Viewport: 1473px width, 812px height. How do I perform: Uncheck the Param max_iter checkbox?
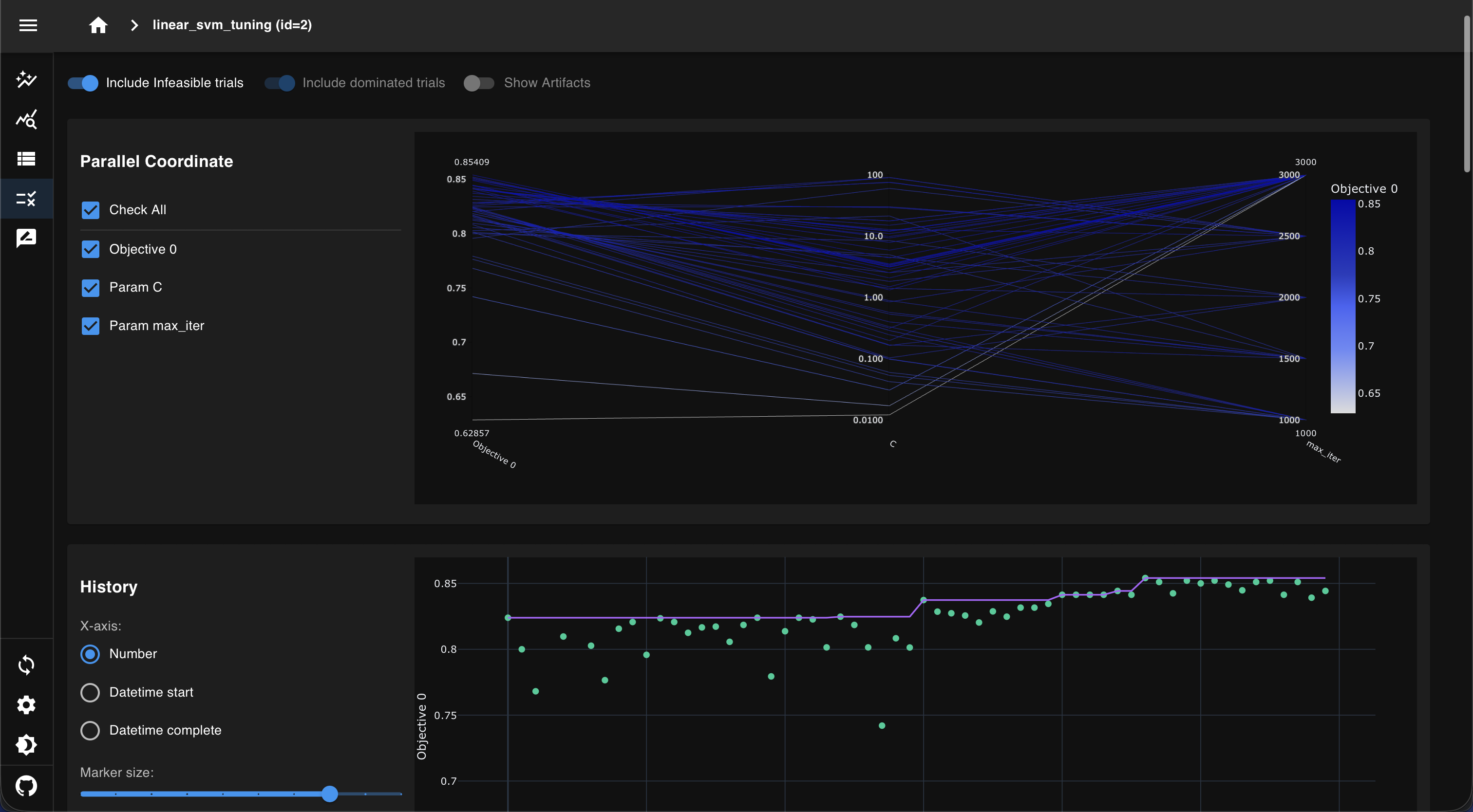pyautogui.click(x=90, y=326)
